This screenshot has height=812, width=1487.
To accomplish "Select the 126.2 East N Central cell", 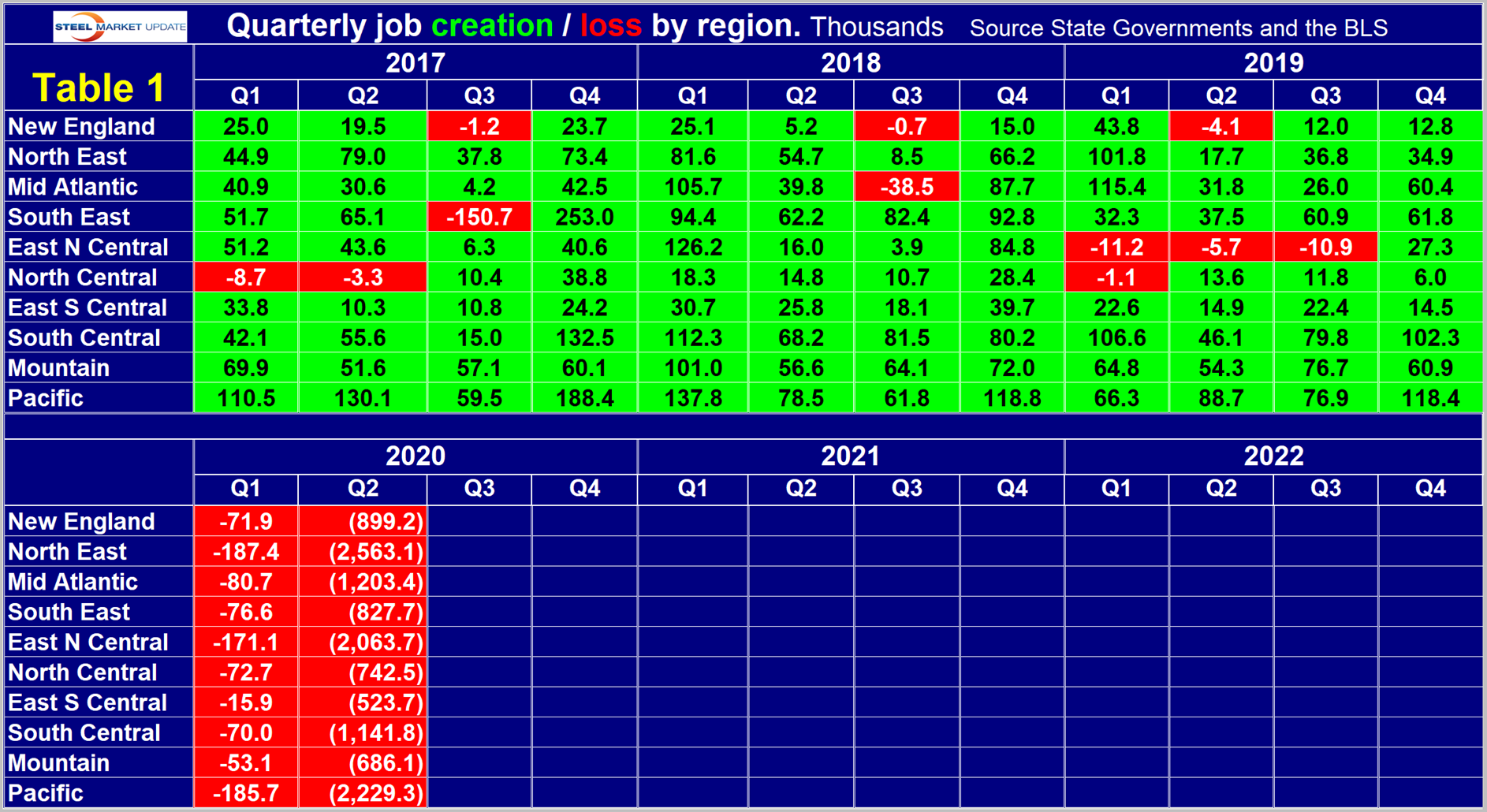I will coord(692,247).
